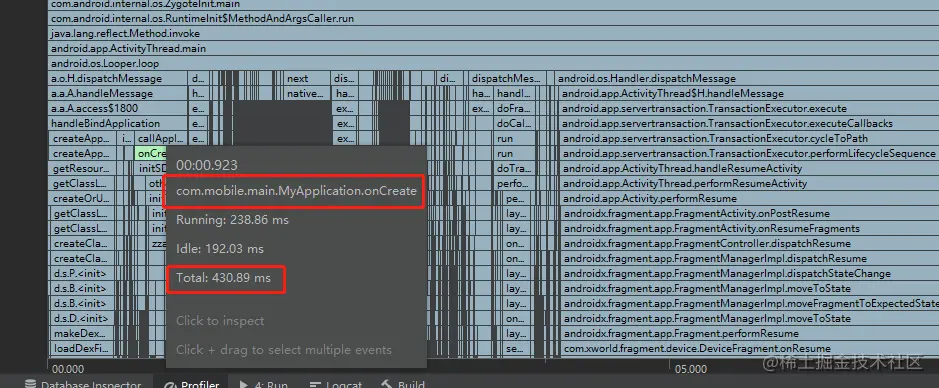Select the FragmentManagerImpl.dispatchResume bar
Image resolution: width=939 pixels, height=388 pixels.
[x=750, y=259]
